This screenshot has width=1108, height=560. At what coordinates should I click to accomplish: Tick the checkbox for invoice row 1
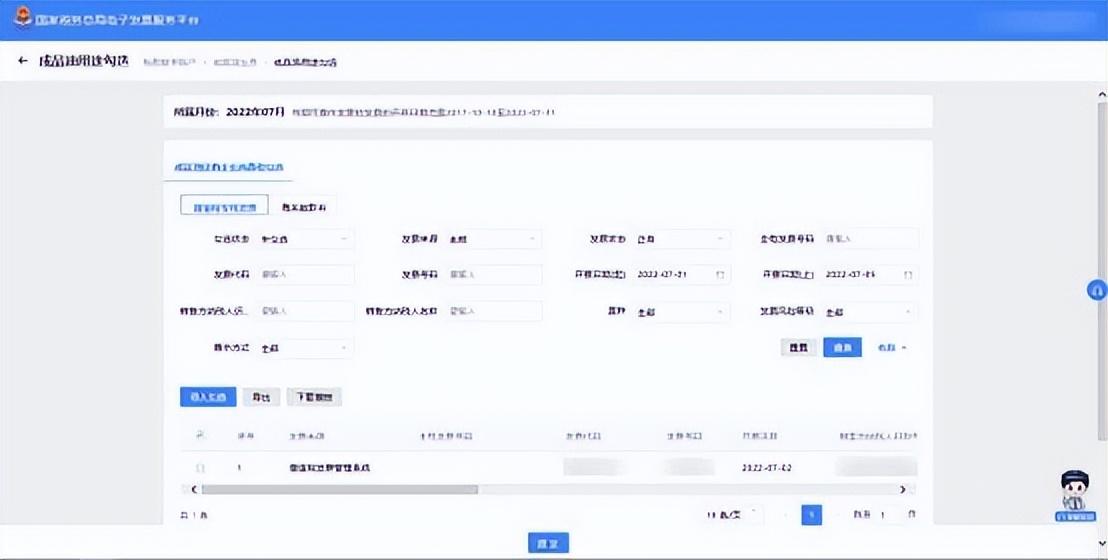coord(200,468)
